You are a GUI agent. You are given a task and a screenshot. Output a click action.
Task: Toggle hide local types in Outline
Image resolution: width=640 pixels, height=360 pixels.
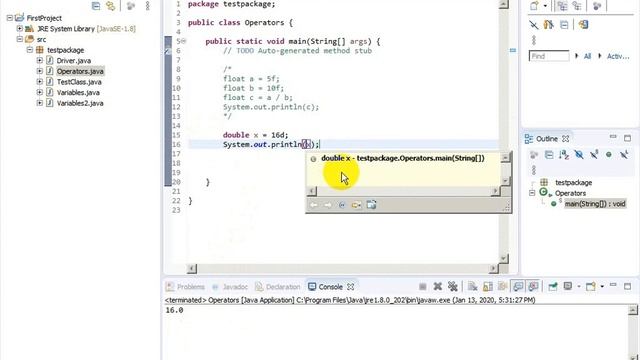coord(624,155)
